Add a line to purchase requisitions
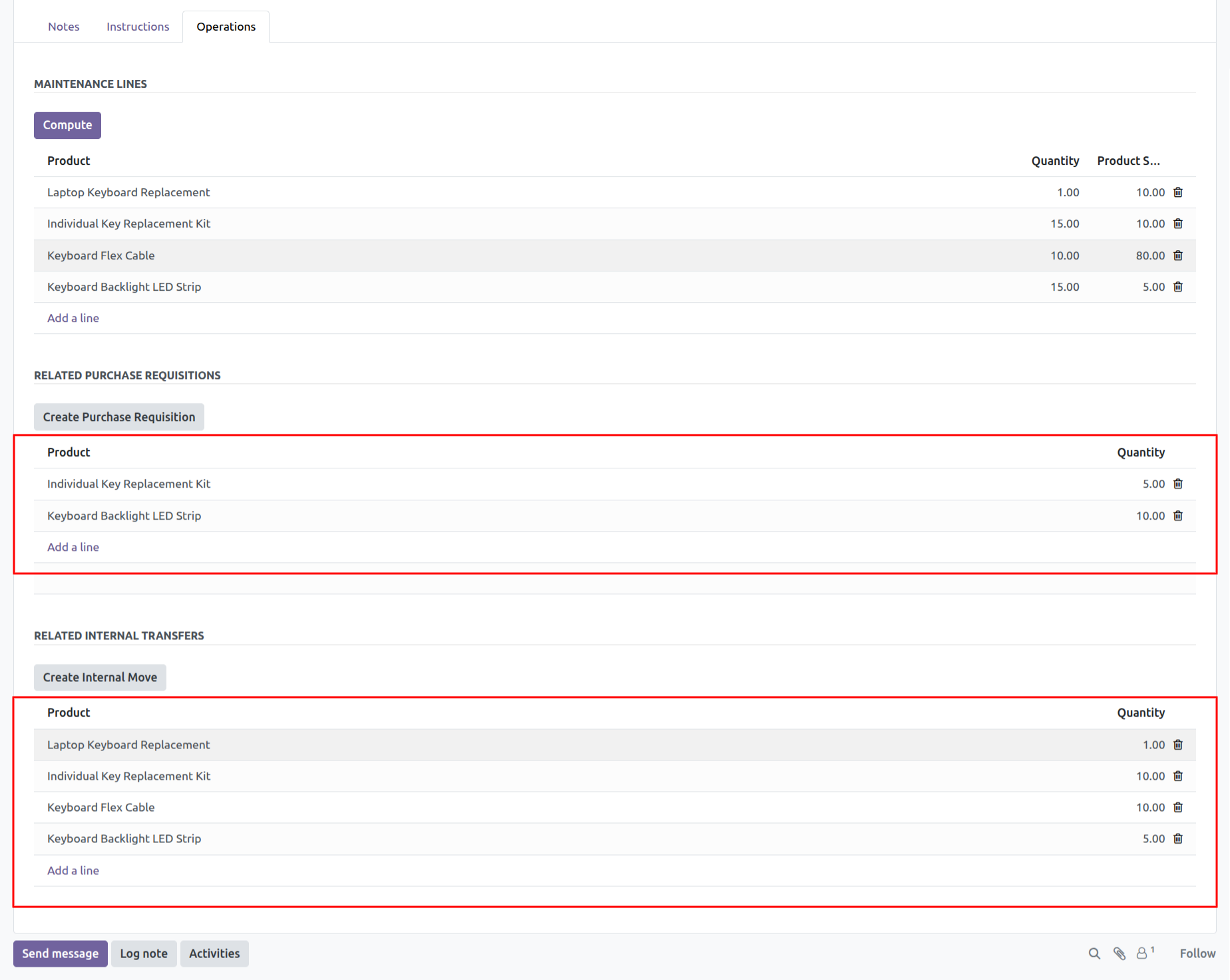Image resolution: width=1230 pixels, height=980 pixels. pyautogui.click(x=73, y=547)
